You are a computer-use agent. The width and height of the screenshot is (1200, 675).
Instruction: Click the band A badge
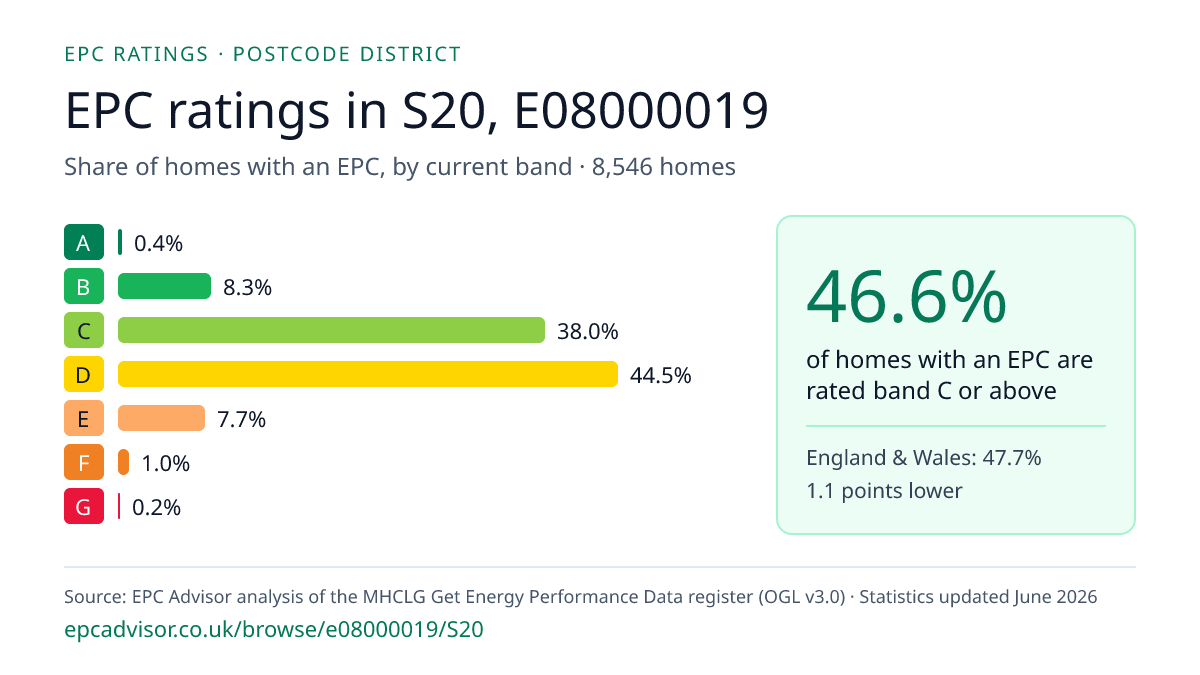click(x=84, y=243)
